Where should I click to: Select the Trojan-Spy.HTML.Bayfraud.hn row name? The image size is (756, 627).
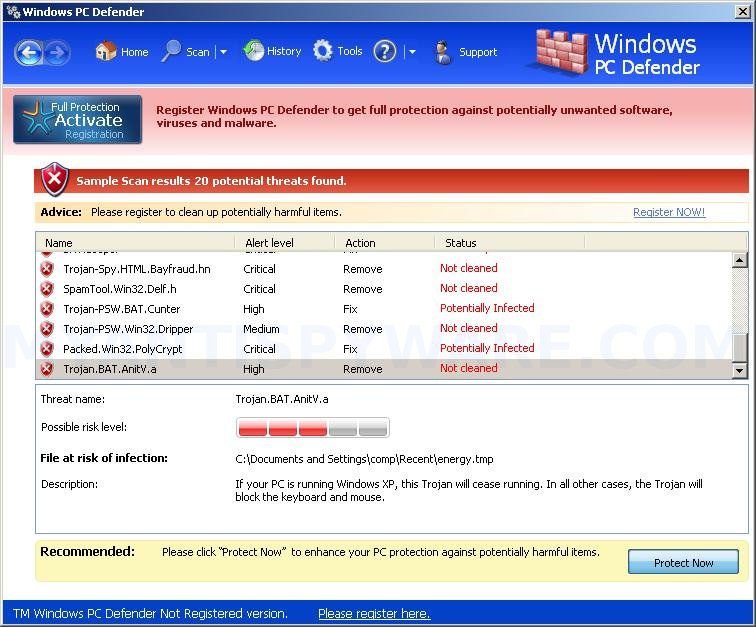137,269
